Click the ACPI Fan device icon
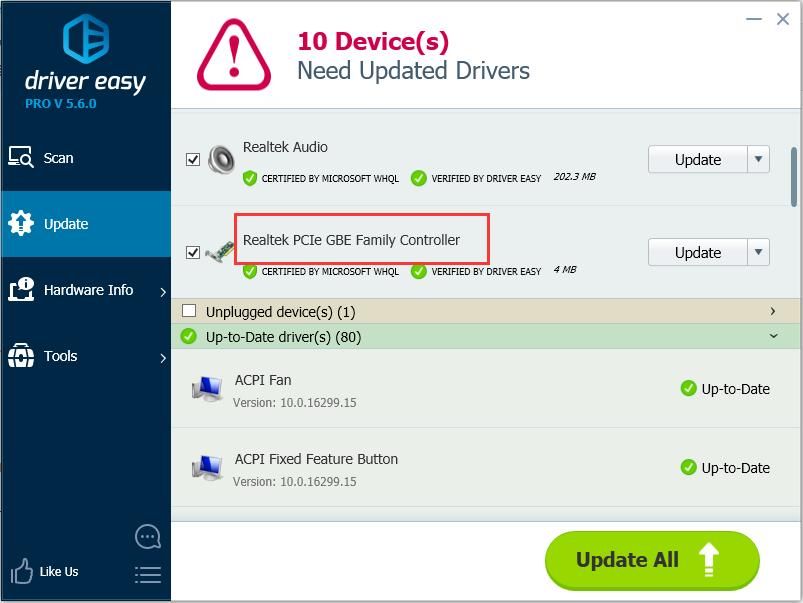This screenshot has height=603, width=803. click(x=207, y=389)
